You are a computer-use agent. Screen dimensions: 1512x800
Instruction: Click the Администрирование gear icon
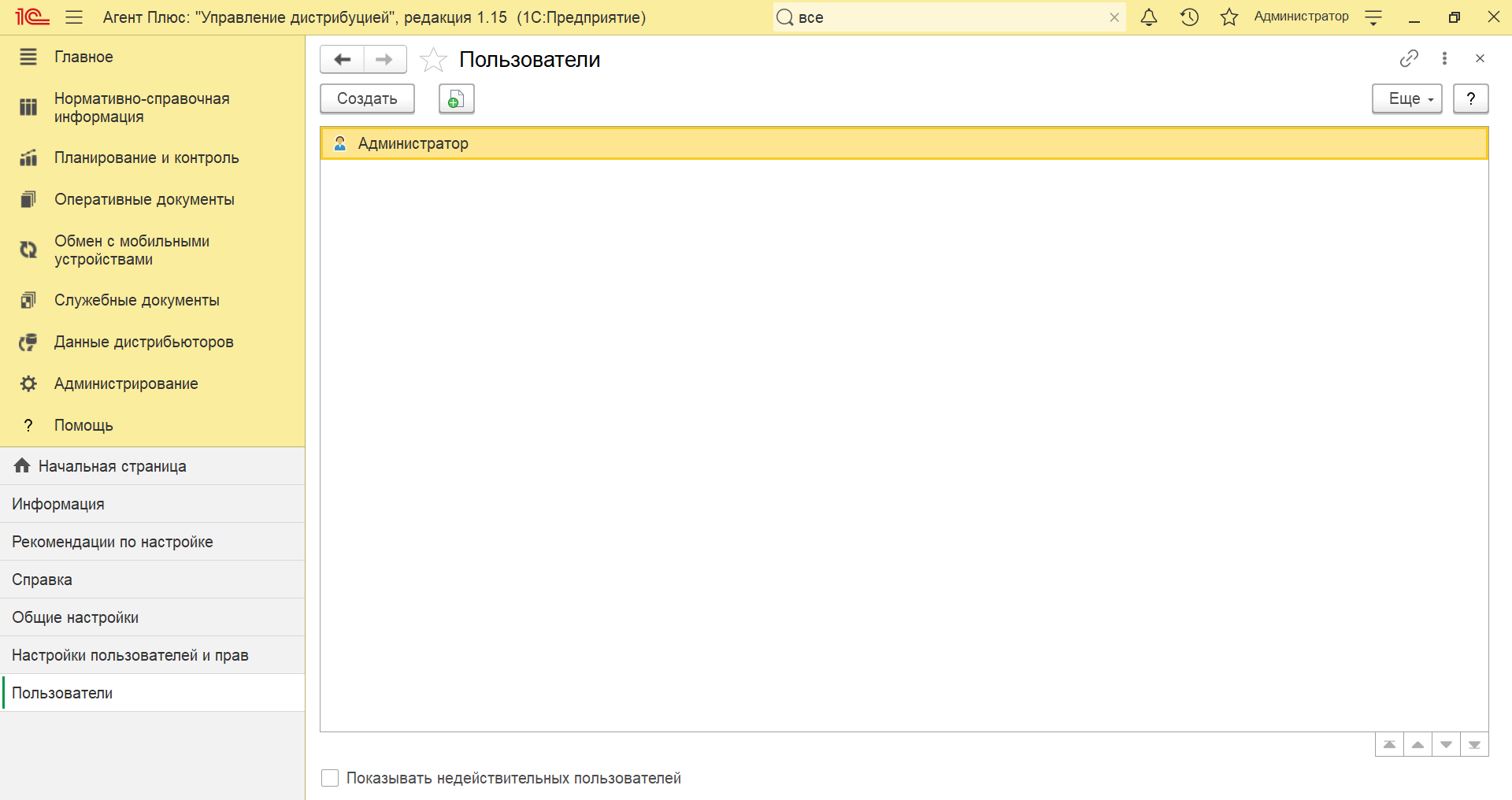click(28, 383)
